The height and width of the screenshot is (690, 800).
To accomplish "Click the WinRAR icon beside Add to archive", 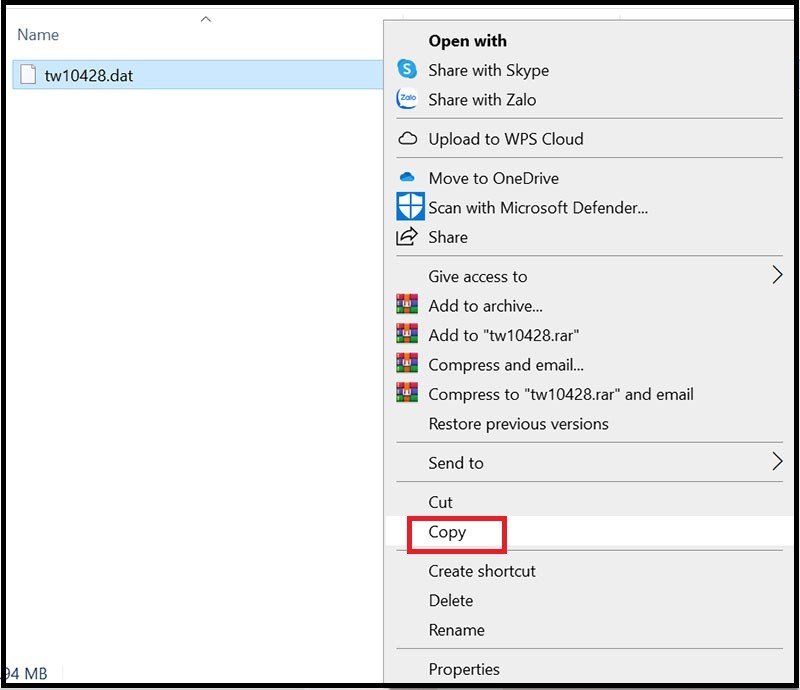I will (x=407, y=306).
